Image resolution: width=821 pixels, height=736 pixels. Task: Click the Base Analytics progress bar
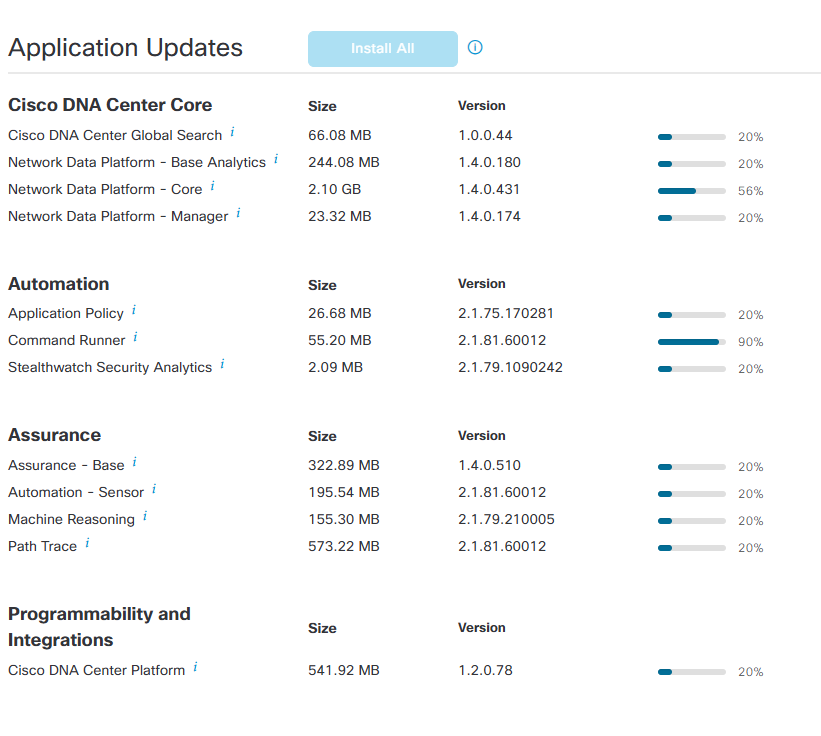pos(692,164)
